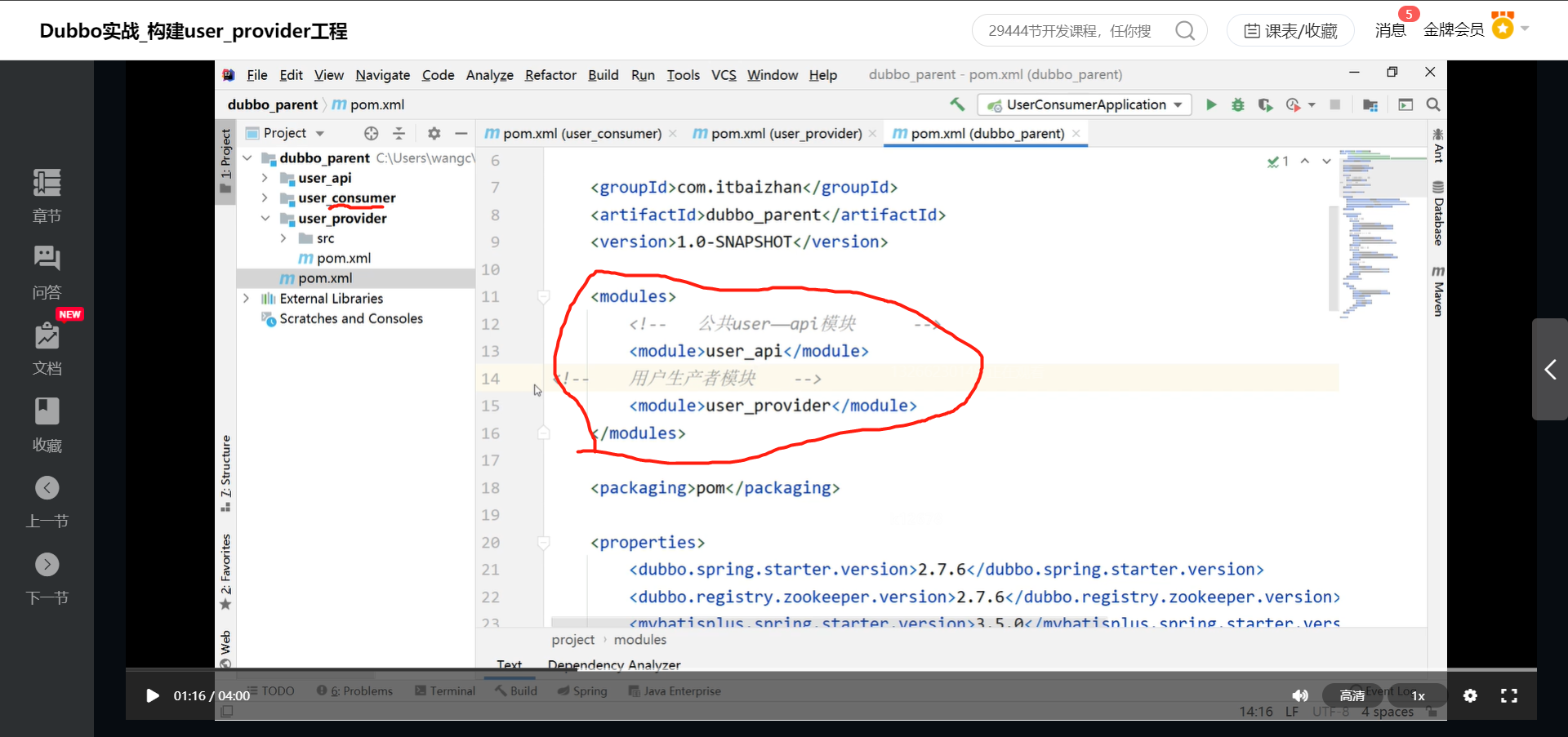Select the Scratches and Consoles item
1568x737 pixels.
tap(351, 318)
